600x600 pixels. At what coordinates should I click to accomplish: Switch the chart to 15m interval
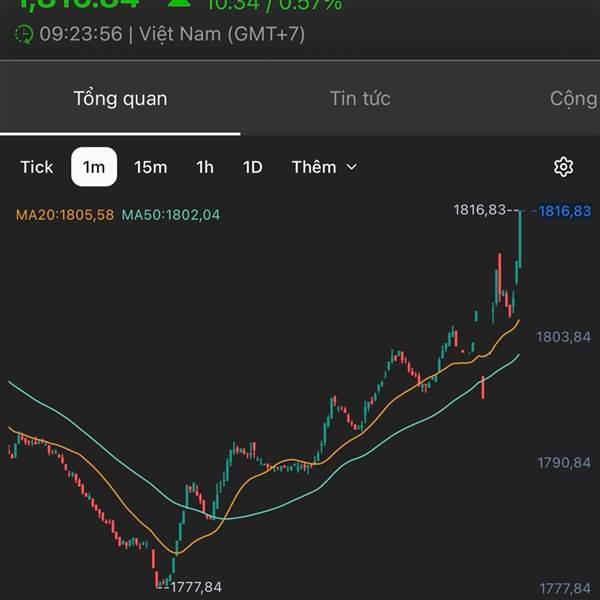coord(150,167)
